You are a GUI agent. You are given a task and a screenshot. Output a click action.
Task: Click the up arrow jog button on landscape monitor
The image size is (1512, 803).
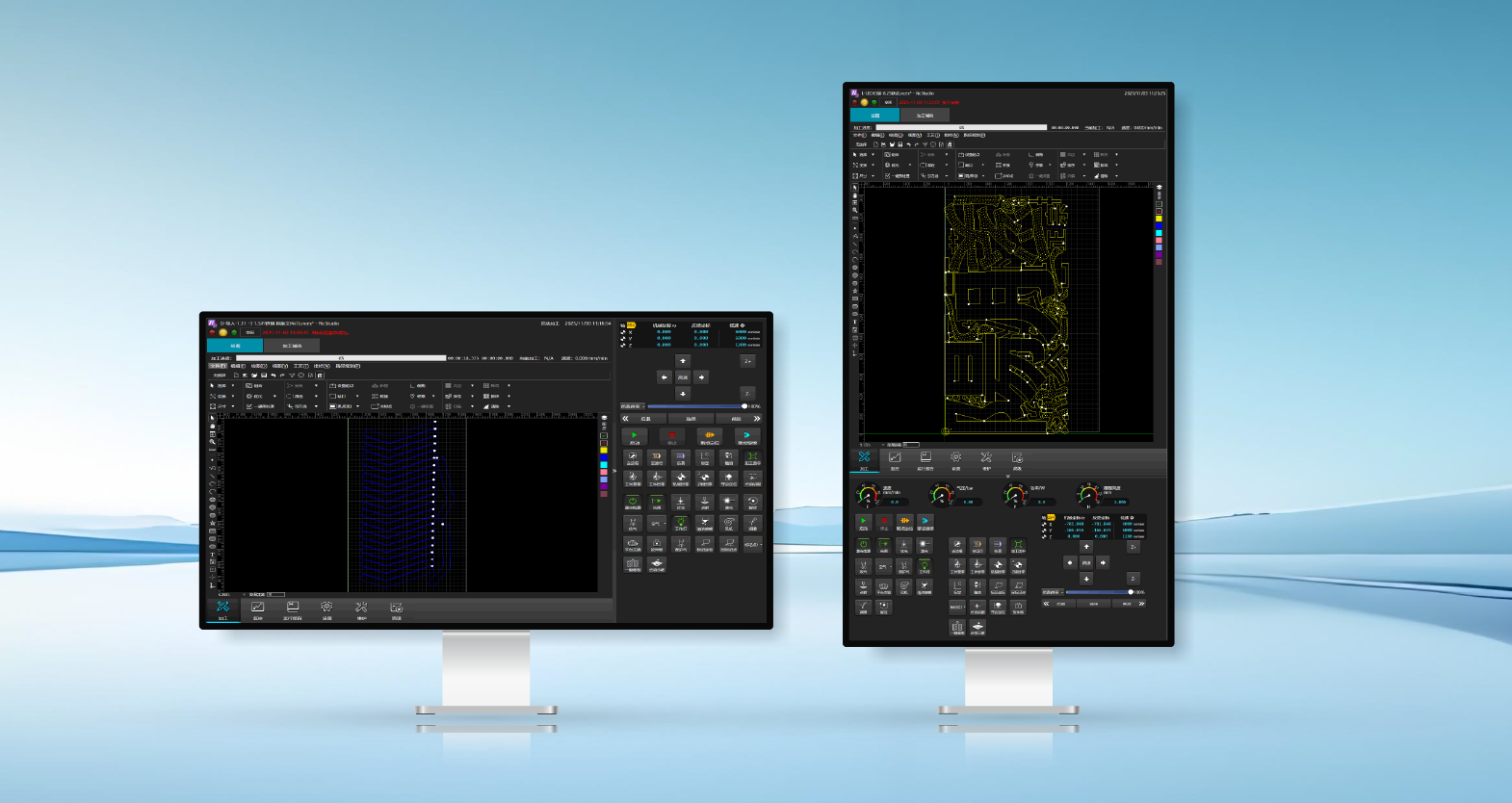[x=683, y=361]
